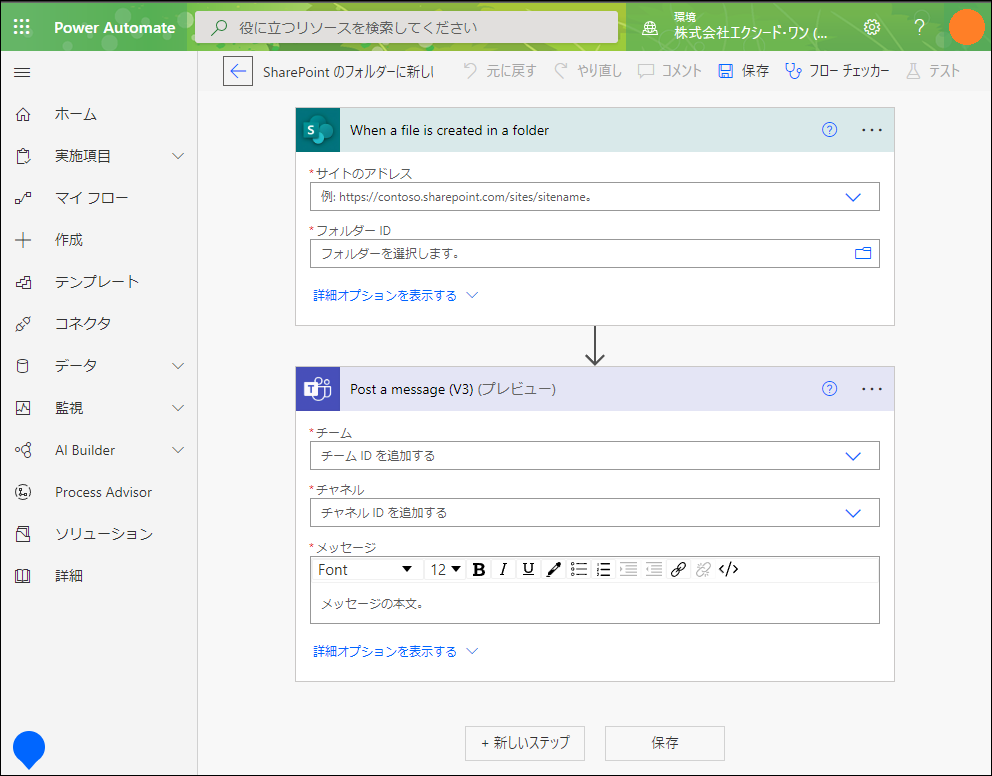Insert a hyperlink in message
The width and height of the screenshot is (992, 776).
coord(678,569)
